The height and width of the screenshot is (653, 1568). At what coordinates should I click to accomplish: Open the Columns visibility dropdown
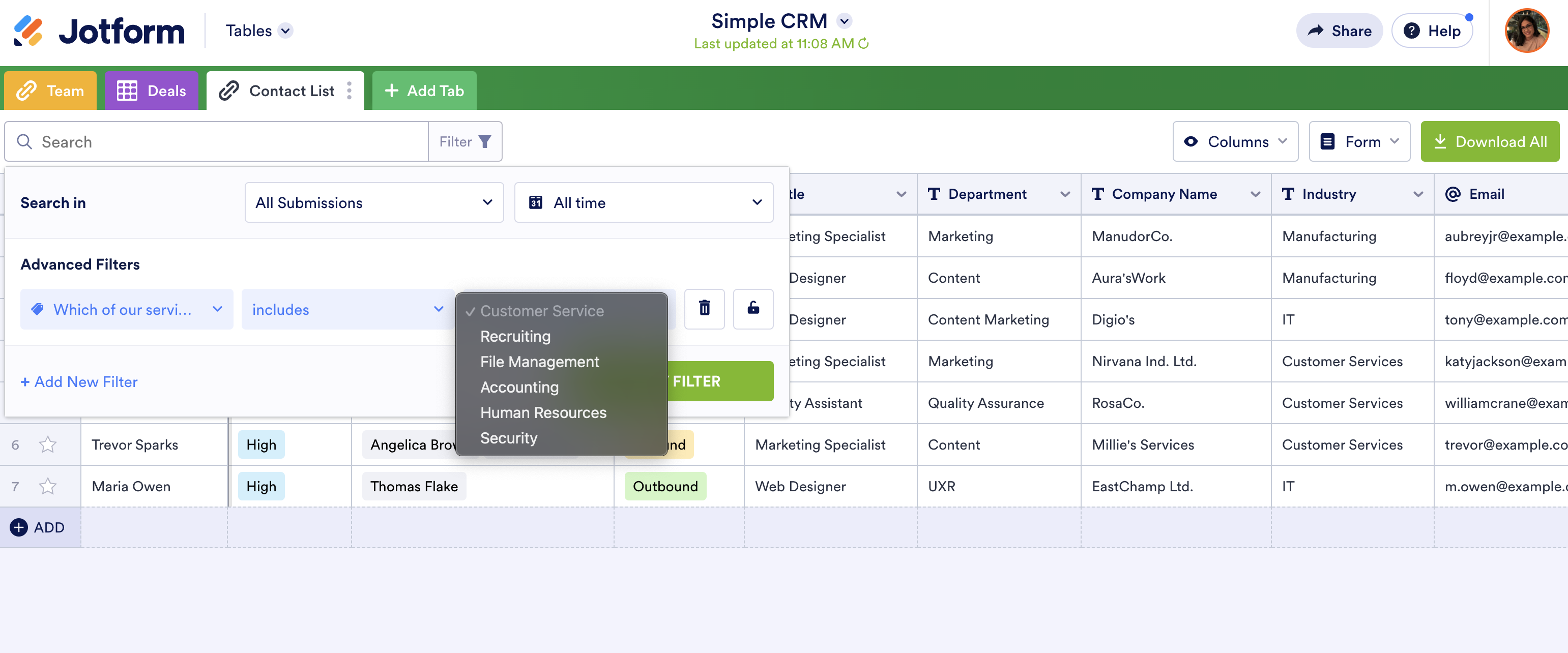(x=1235, y=142)
